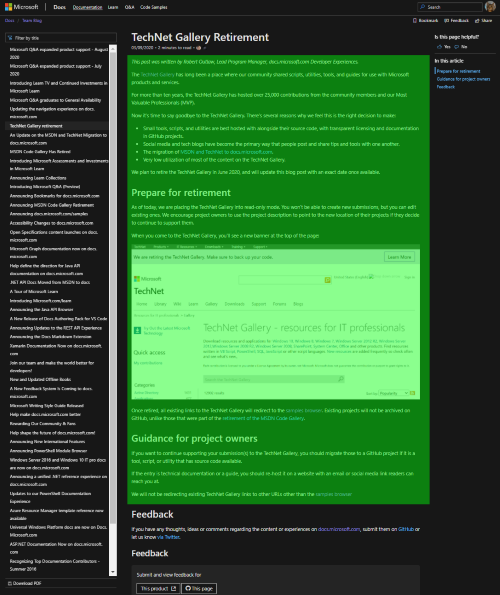
Task: Jump to Prepare for retirement section link
Action: [458, 71]
